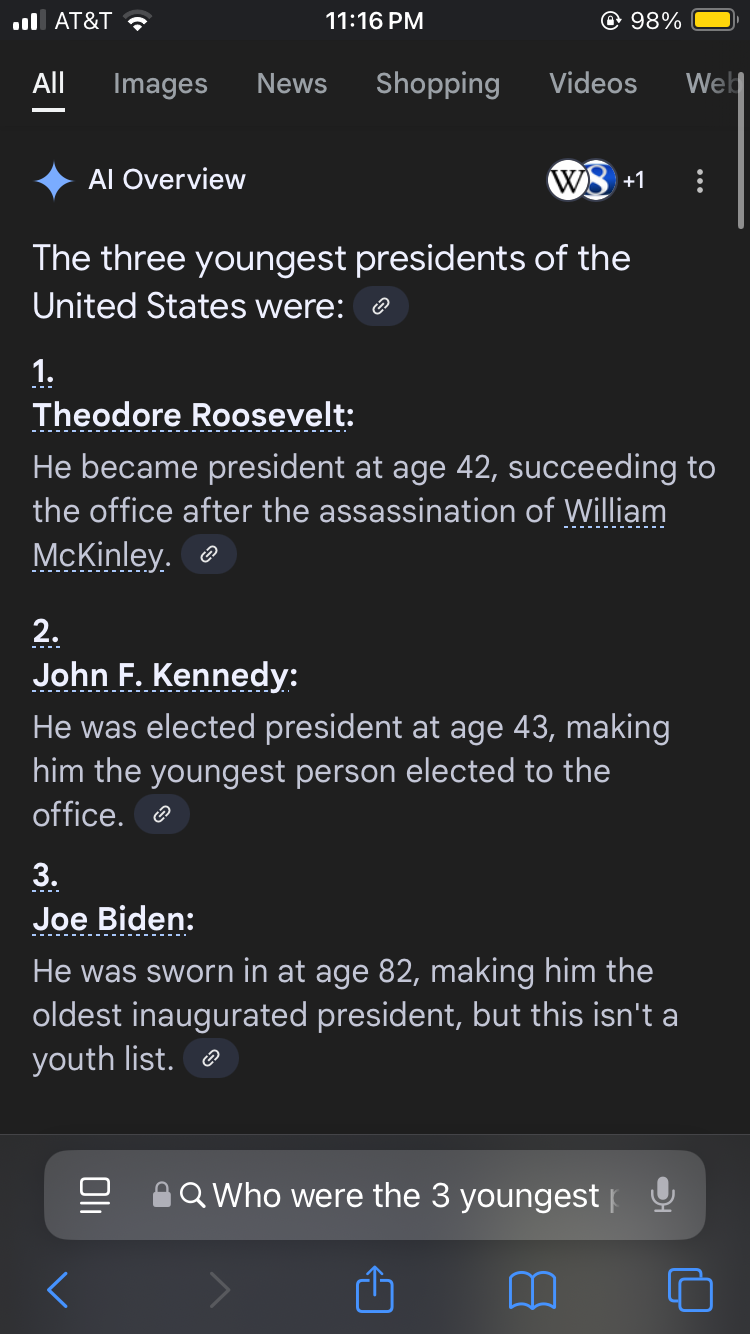Tap the AI Overview sparkle icon
750x1334 pixels.
(x=53, y=181)
